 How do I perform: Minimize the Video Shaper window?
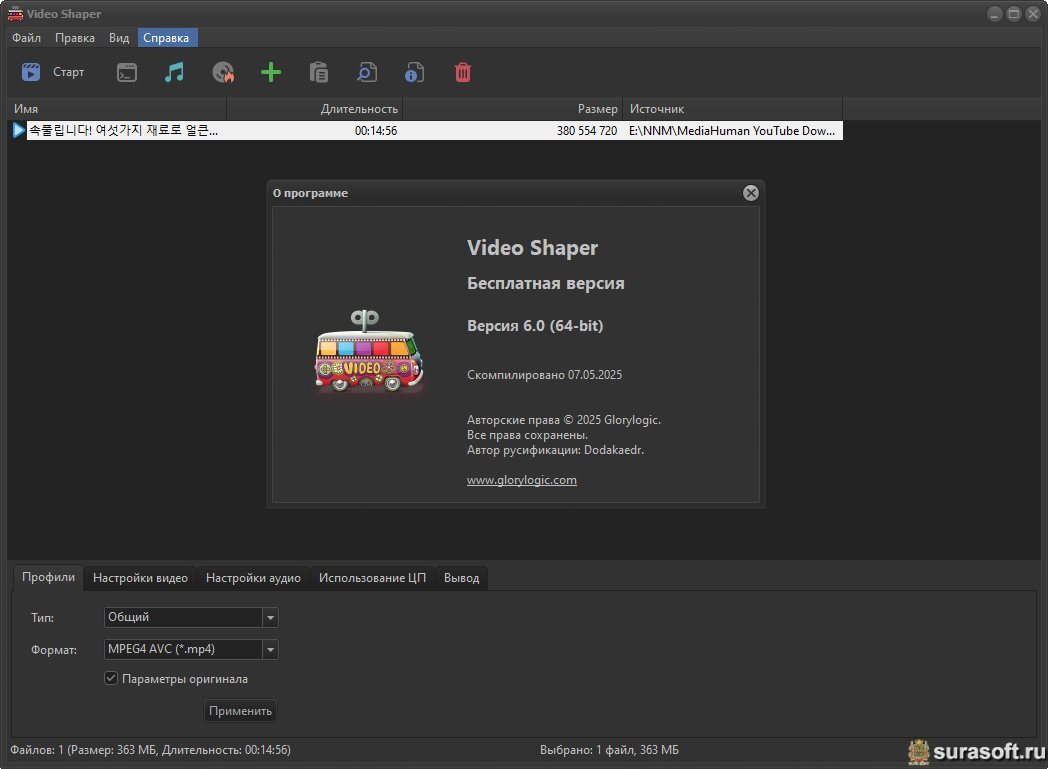click(x=995, y=14)
